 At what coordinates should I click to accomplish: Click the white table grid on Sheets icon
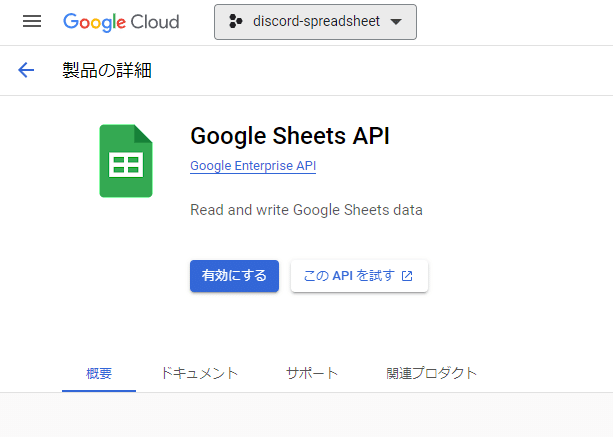coord(126,165)
